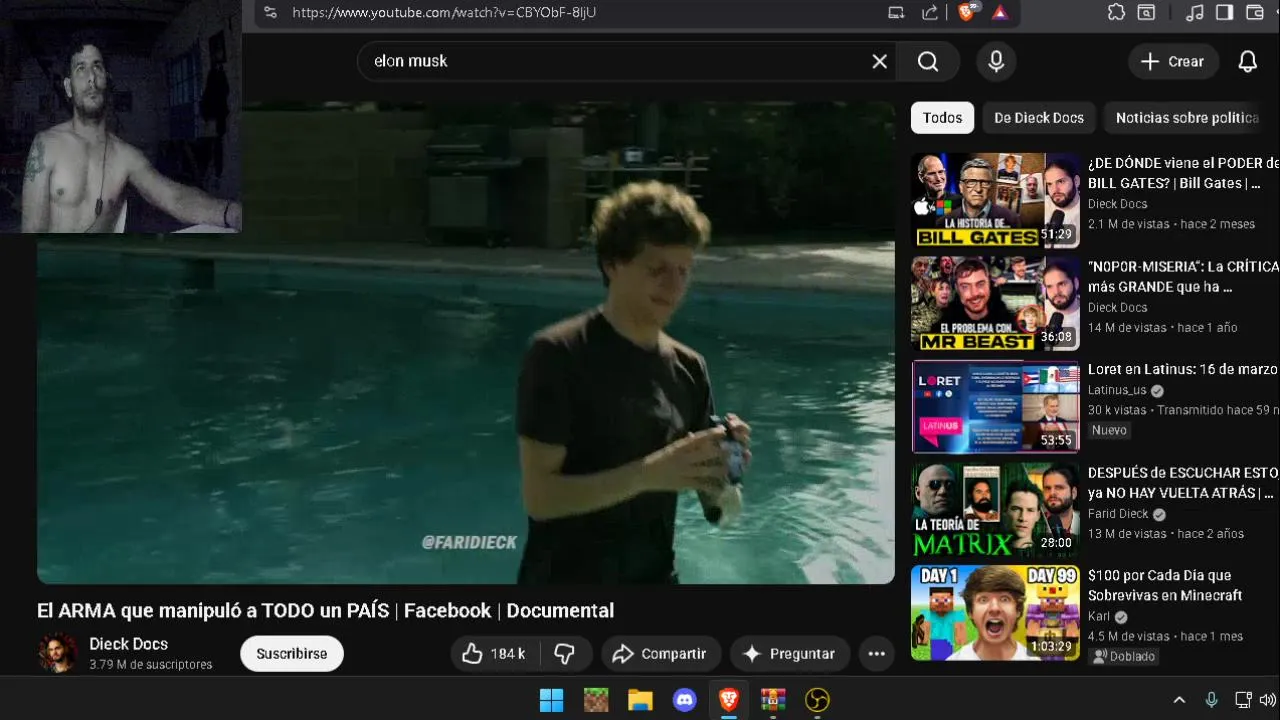Screen dimensions: 1280x720
Task: Start voice search with the microphone icon
Action: click(x=996, y=61)
